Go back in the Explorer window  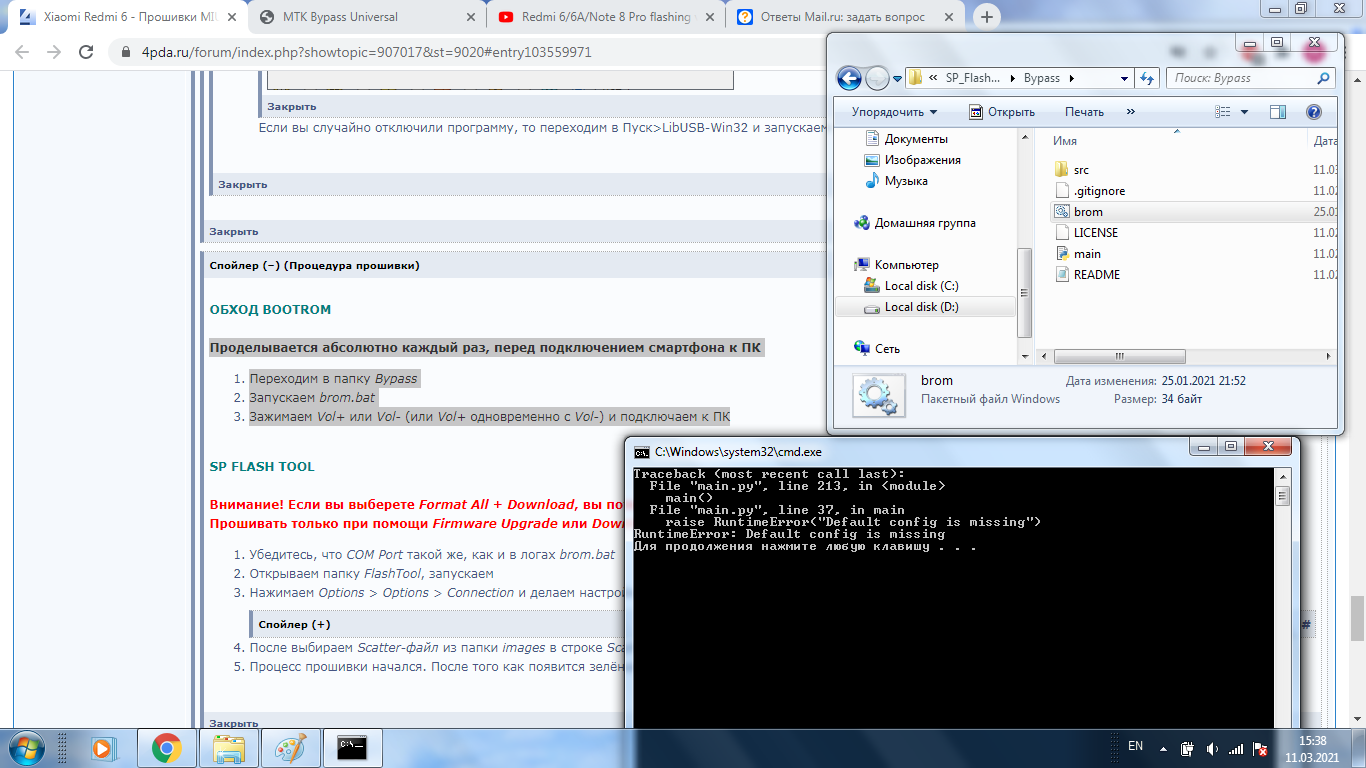click(849, 78)
